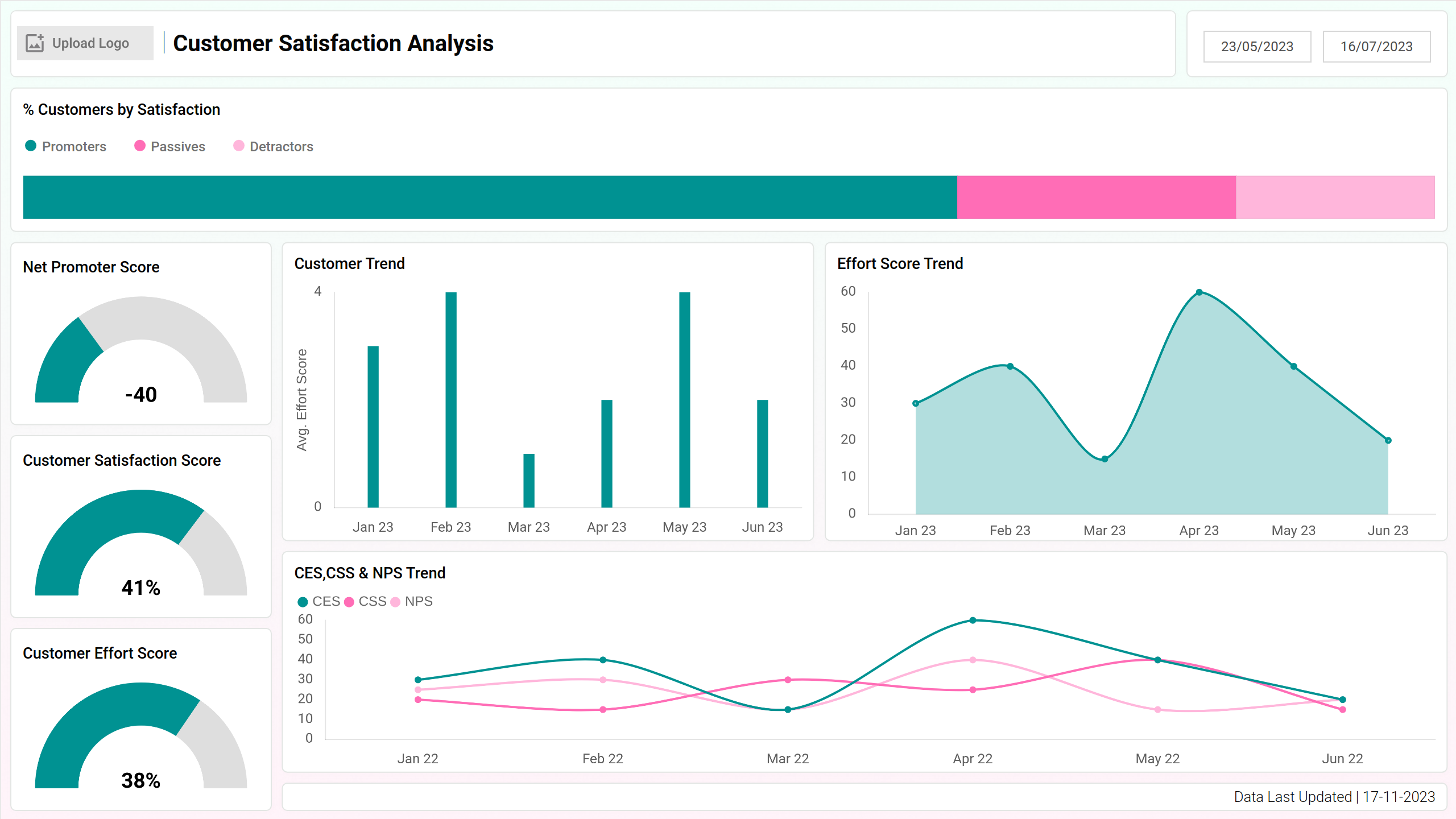Click the CES Feb 22 data point

point(603,660)
